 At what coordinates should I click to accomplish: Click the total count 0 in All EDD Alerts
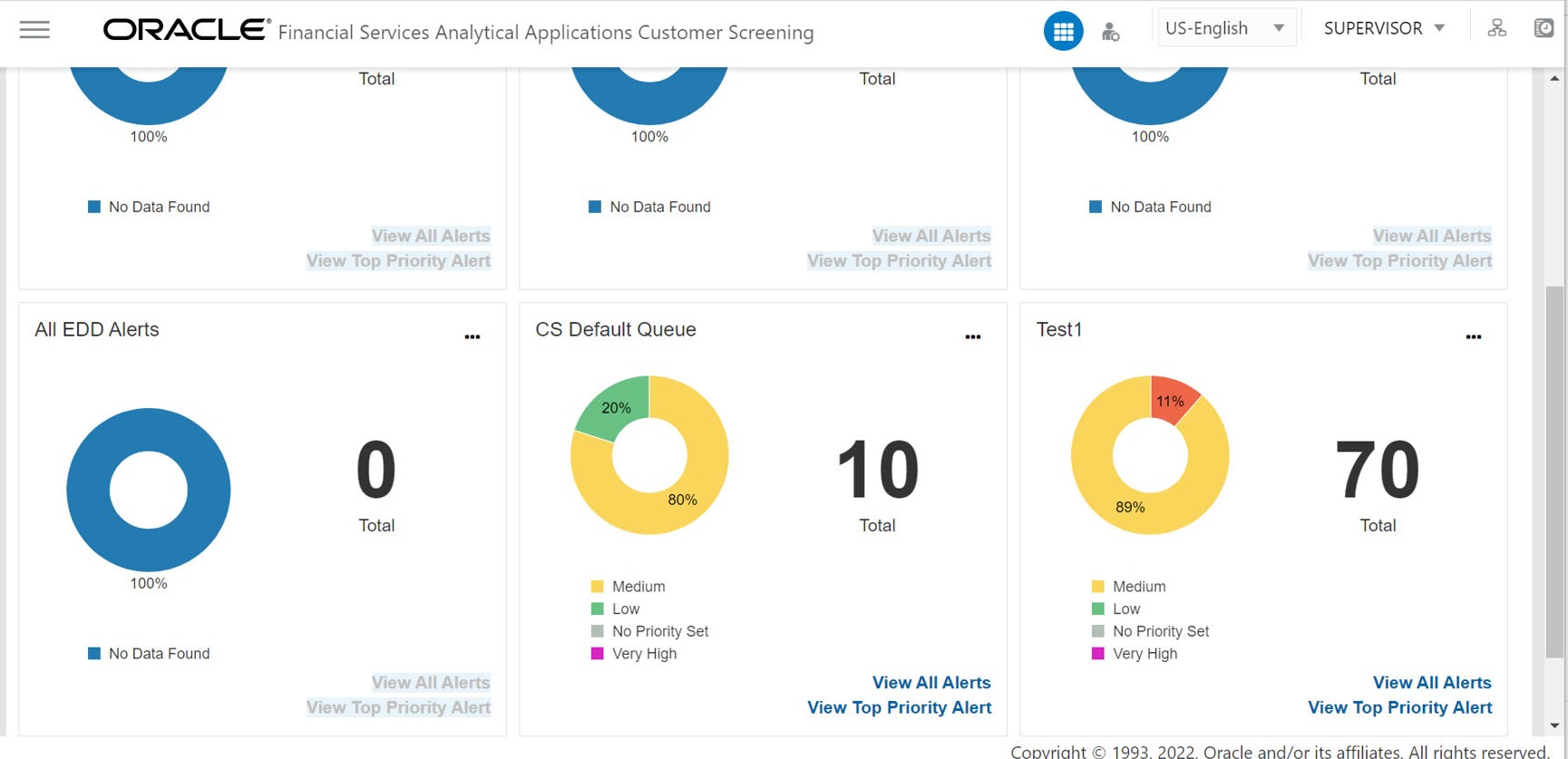376,470
